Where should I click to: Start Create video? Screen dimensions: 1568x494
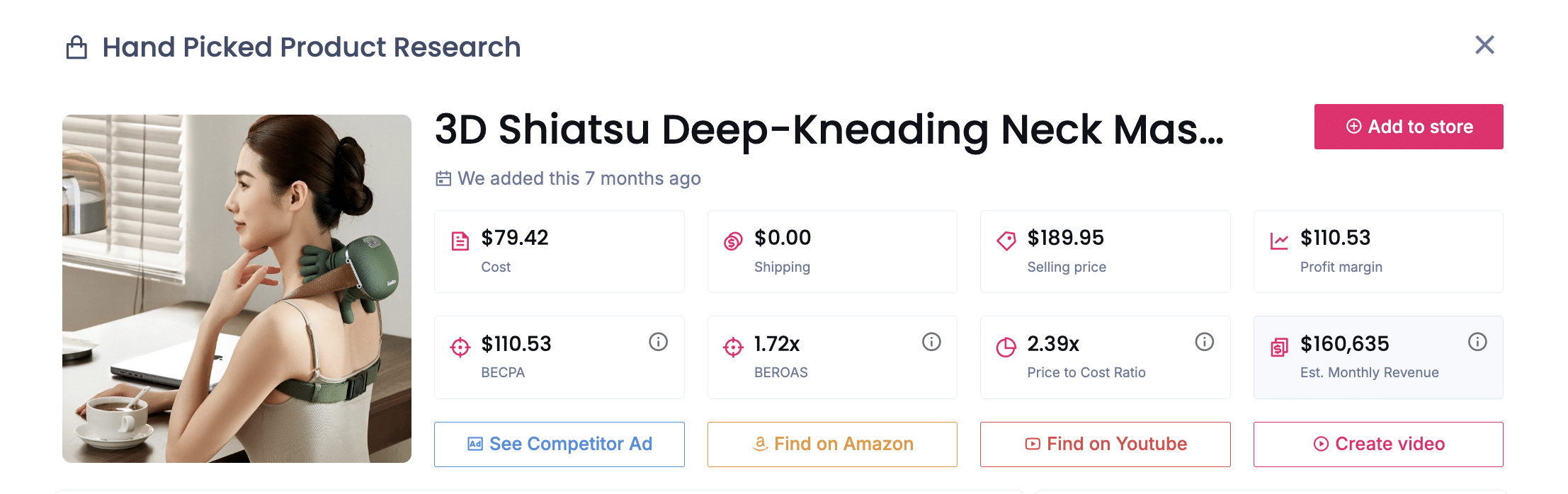click(x=1378, y=444)
